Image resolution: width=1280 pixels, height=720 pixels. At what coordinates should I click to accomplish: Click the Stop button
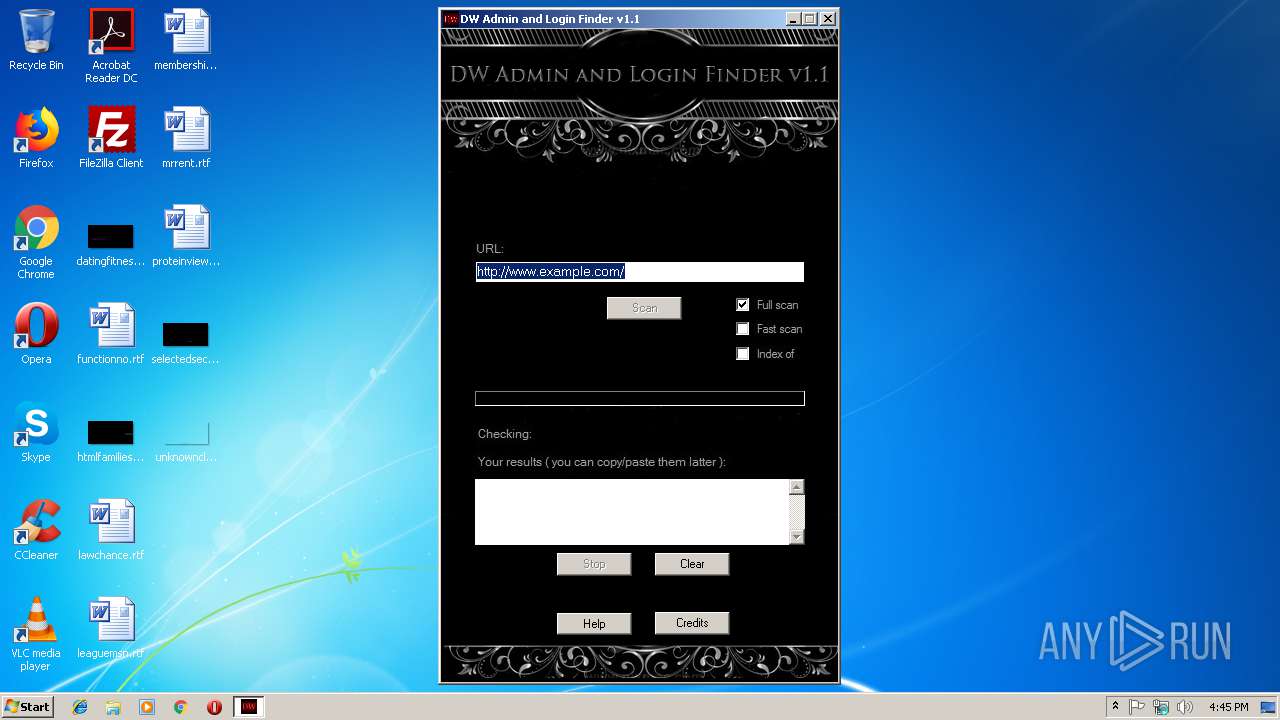click(594, 564)
